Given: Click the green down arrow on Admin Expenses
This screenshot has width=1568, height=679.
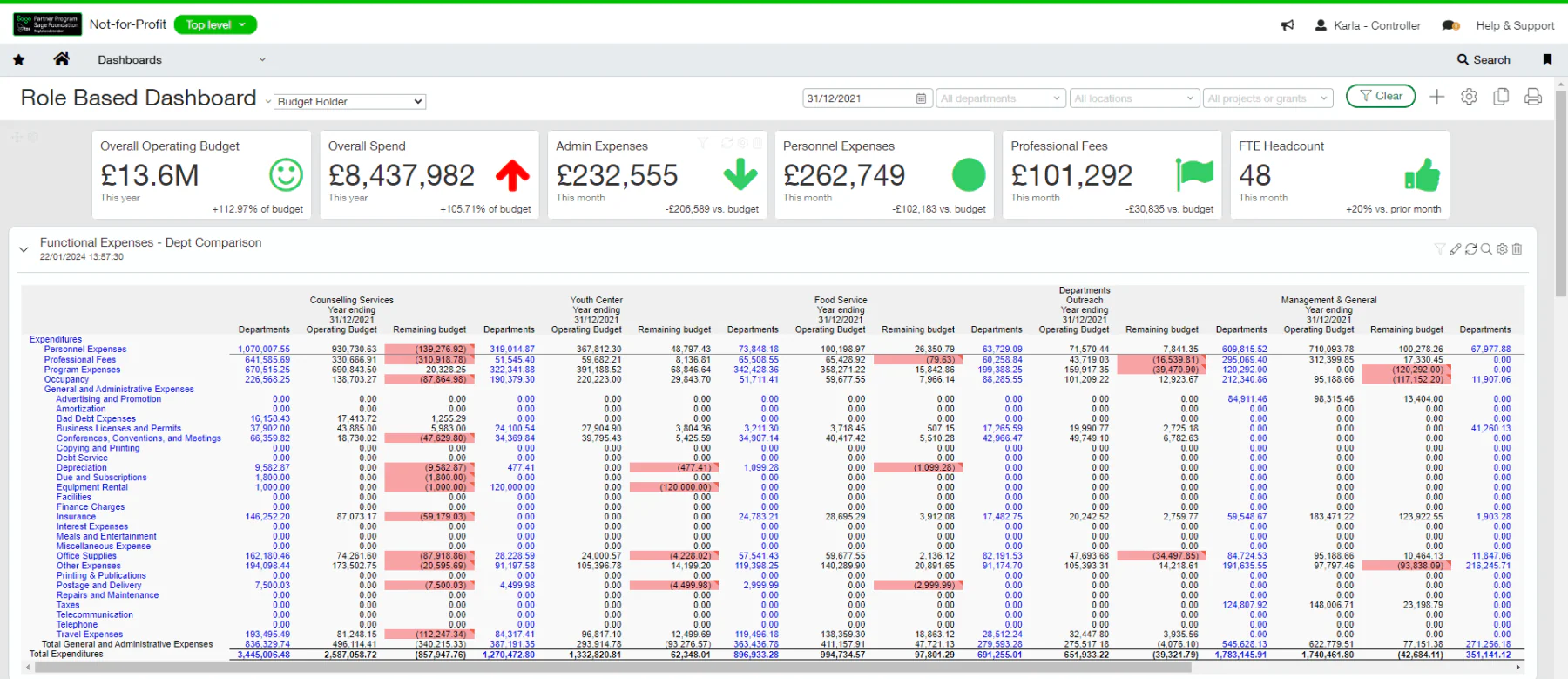Looking at the screenshot, I should (x=740, y=175).
